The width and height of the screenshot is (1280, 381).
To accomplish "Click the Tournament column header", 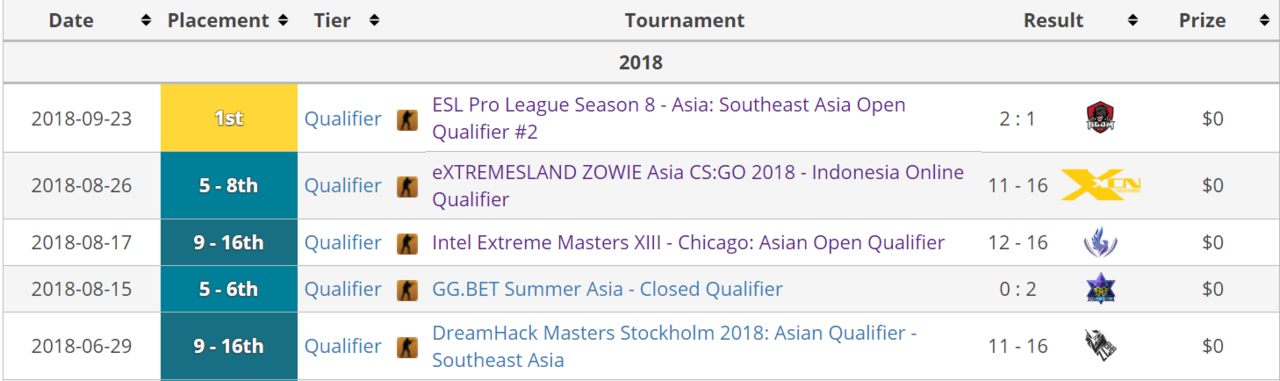I will tap(685, 20).
